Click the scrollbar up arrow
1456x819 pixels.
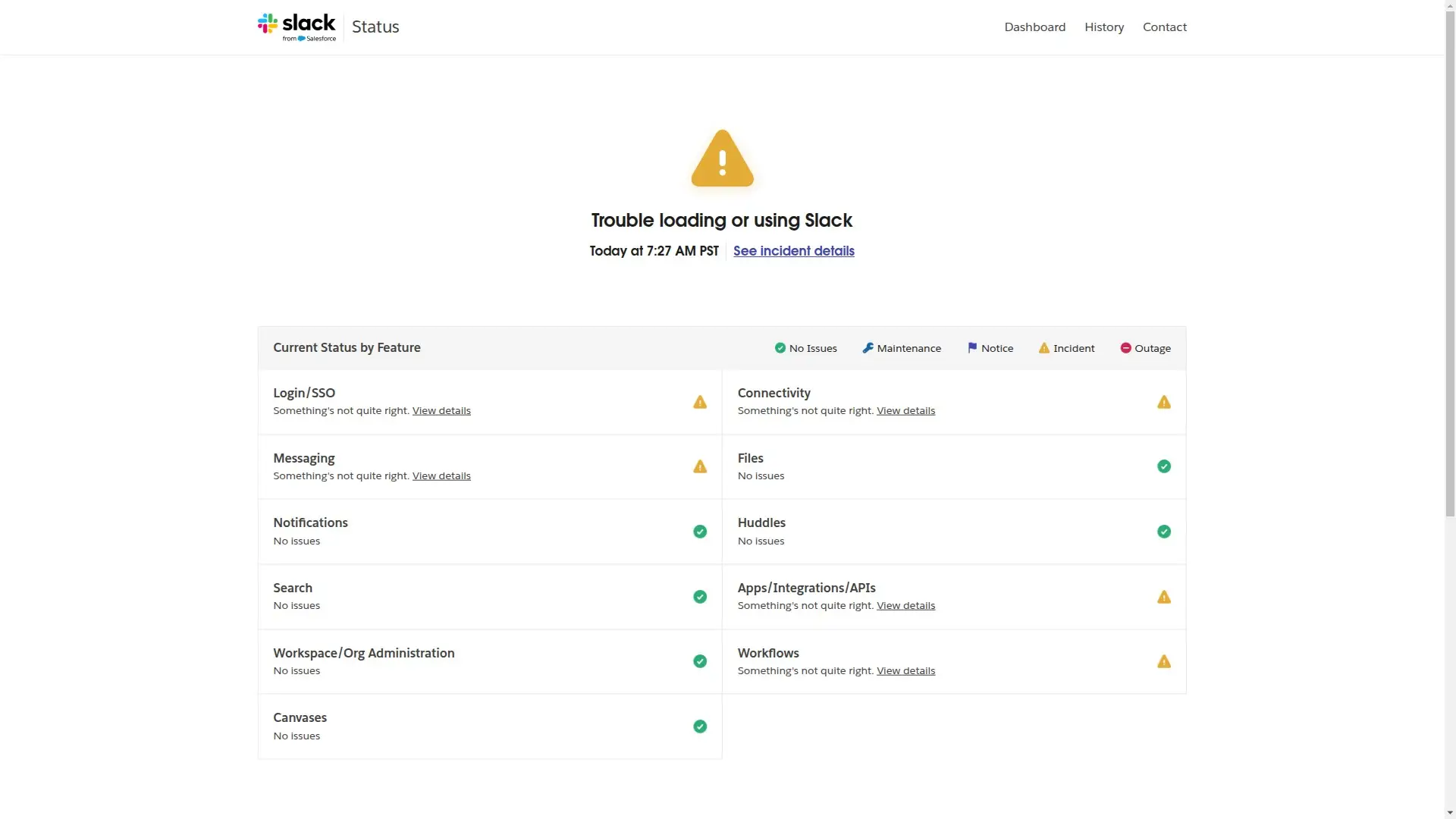[1450, 5]
